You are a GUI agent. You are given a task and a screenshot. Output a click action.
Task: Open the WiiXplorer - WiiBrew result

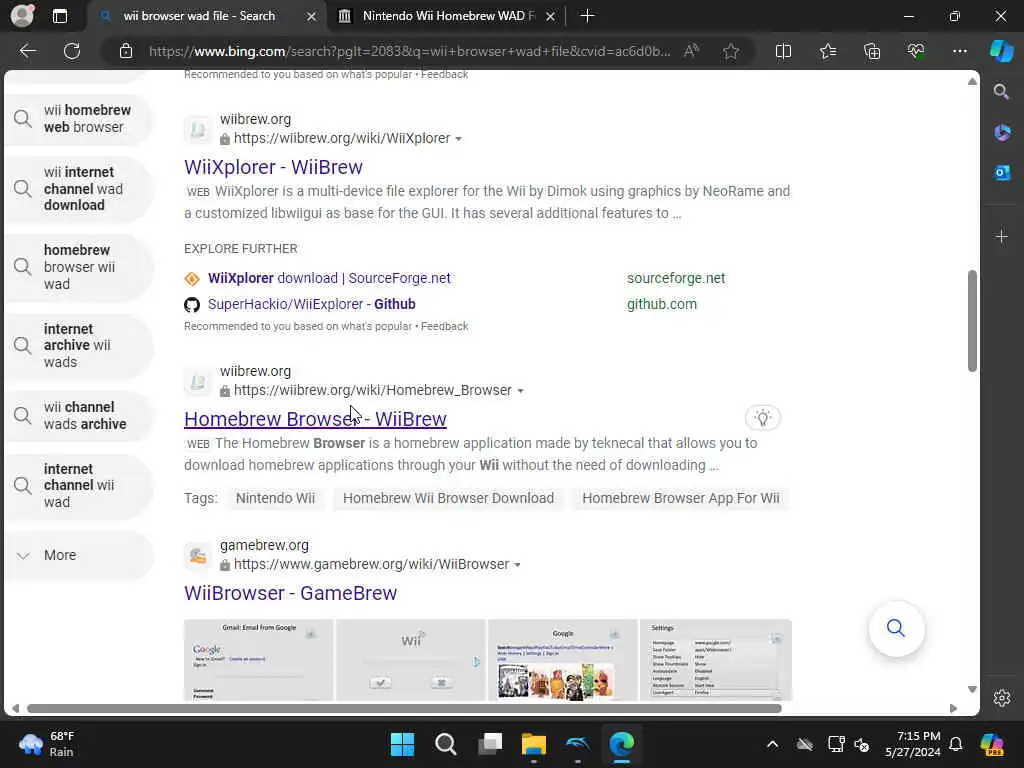click(x=273, y=167)
